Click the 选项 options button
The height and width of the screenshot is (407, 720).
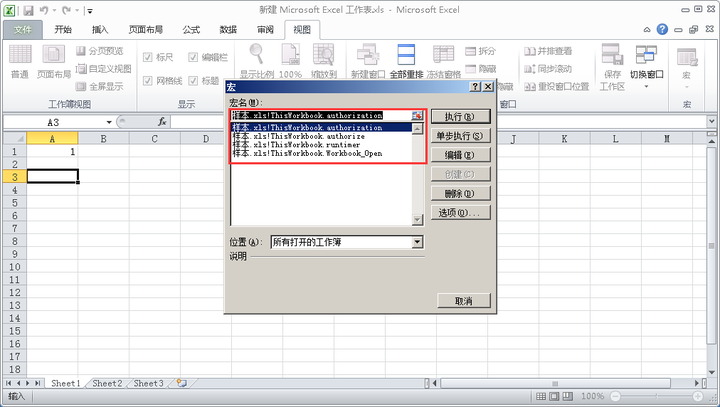461,213
